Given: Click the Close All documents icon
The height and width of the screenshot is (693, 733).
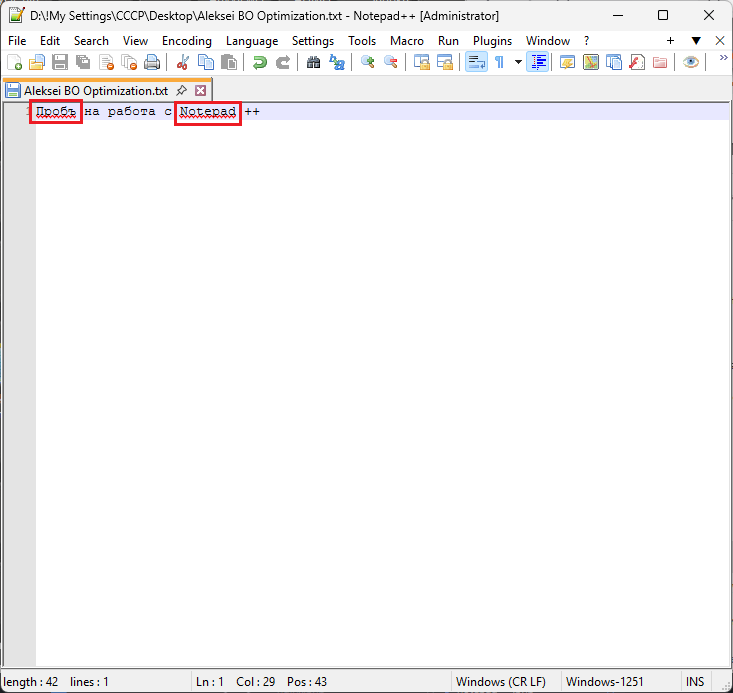Looking at the screenshot, I should [x=129, y=62].
